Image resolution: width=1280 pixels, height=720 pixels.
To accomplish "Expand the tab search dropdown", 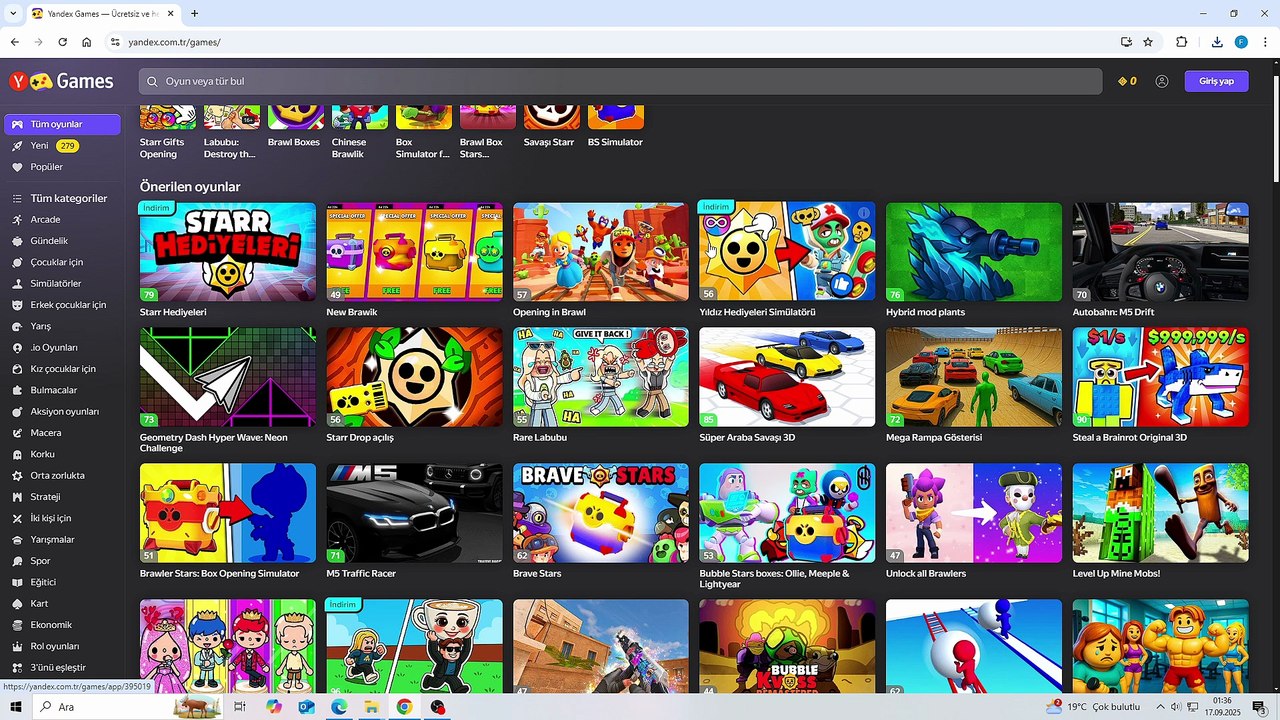I will (13, 14).
